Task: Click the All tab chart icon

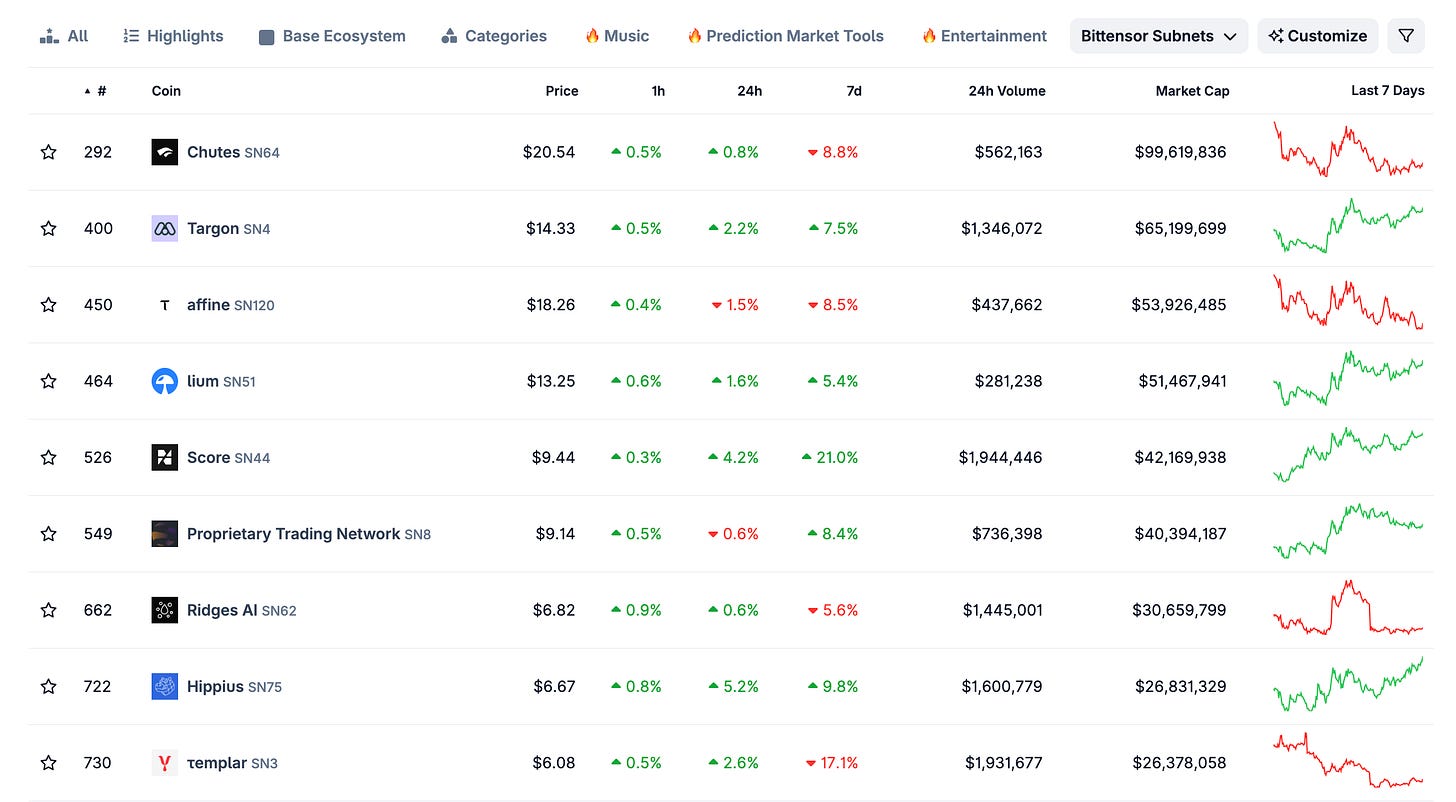Action: pyautogui.click(x=49, y=36)
